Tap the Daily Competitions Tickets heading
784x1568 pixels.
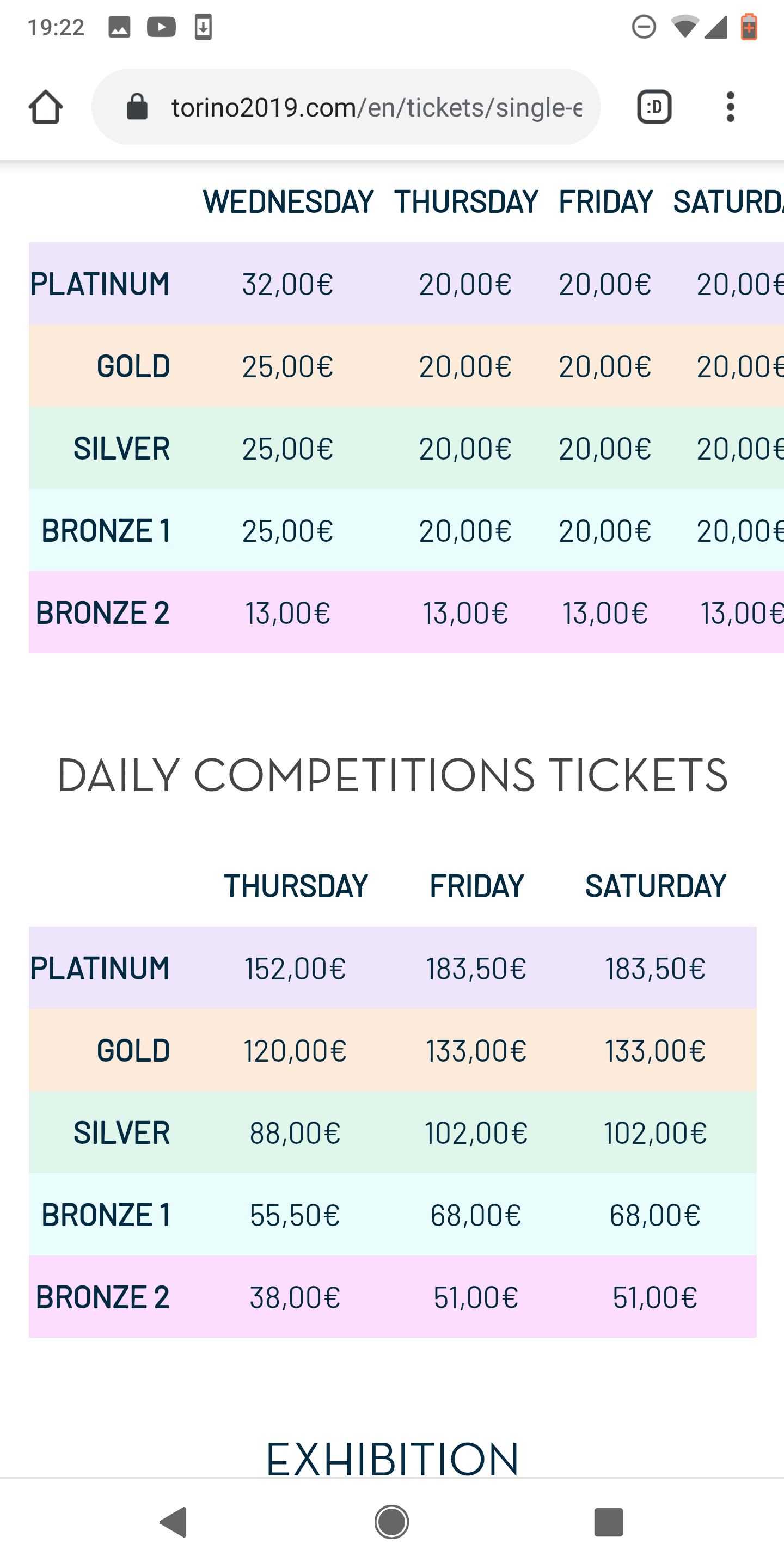click(x=392, y=775)
